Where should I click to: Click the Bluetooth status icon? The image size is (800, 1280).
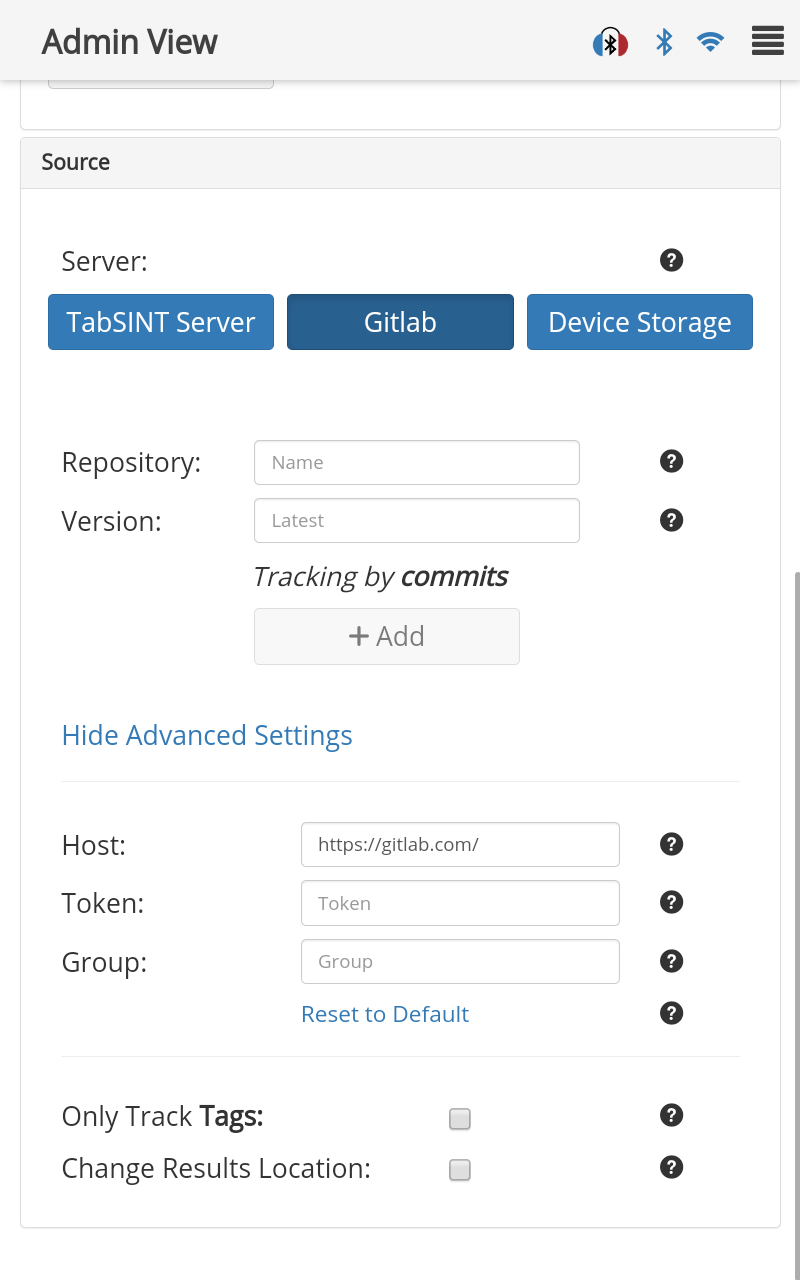[x=664, y=42]
